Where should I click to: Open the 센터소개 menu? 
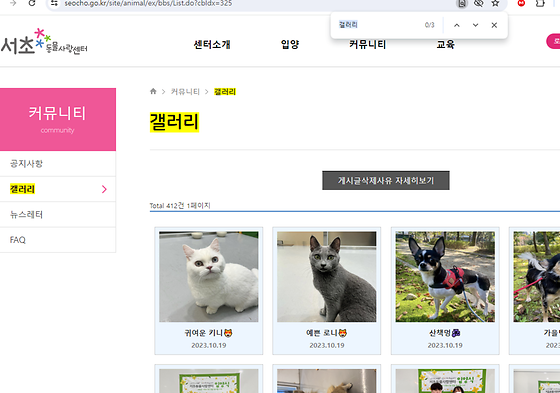(x=212, y=44)
